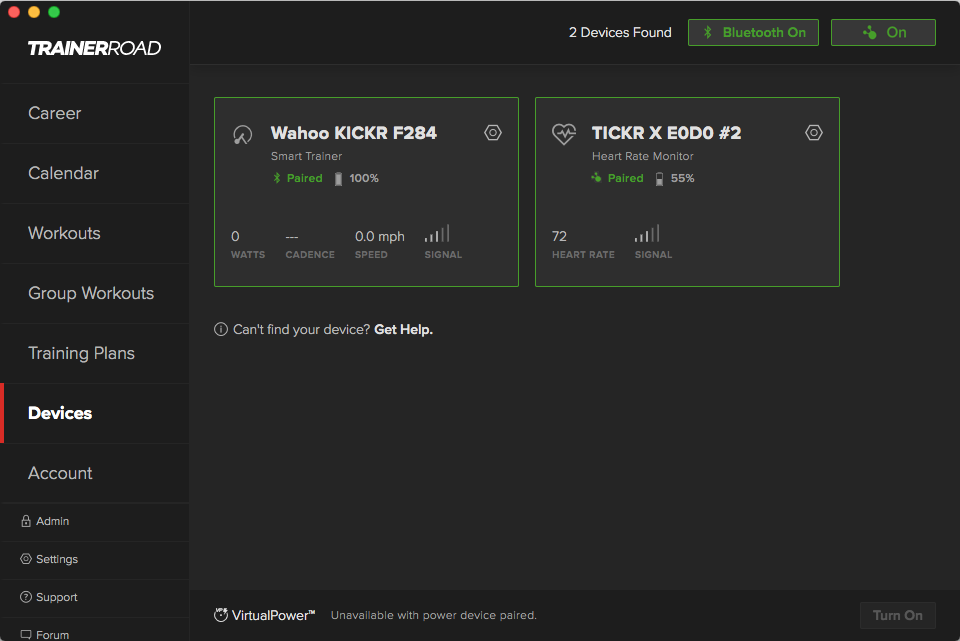This screenshot has height=641, width=960.
Task: Click the Get Help link
Action: pos(403,329)
